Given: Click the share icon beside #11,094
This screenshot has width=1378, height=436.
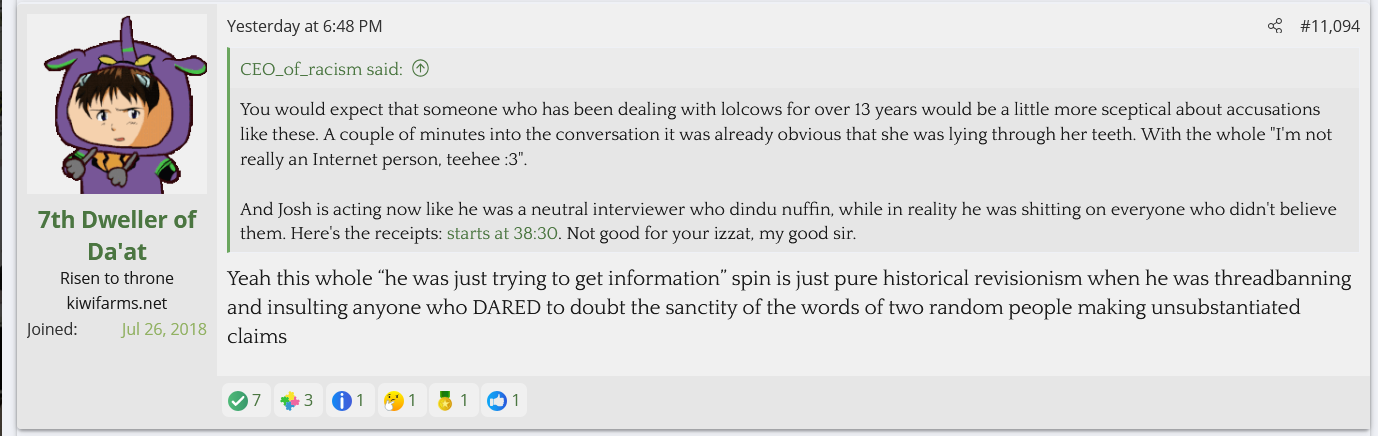Looking at the screenshot, I should 1275,26.
